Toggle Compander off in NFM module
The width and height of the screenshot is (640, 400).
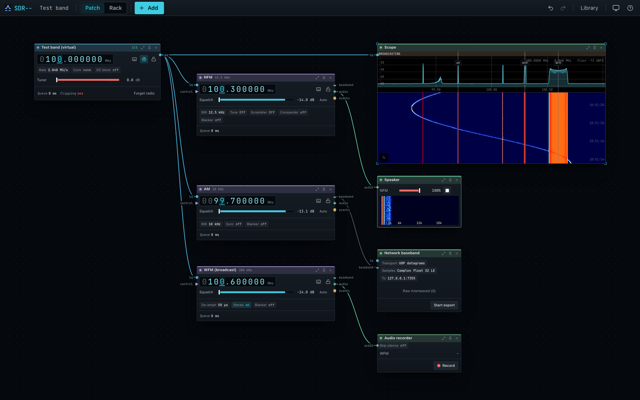(293, 112)
